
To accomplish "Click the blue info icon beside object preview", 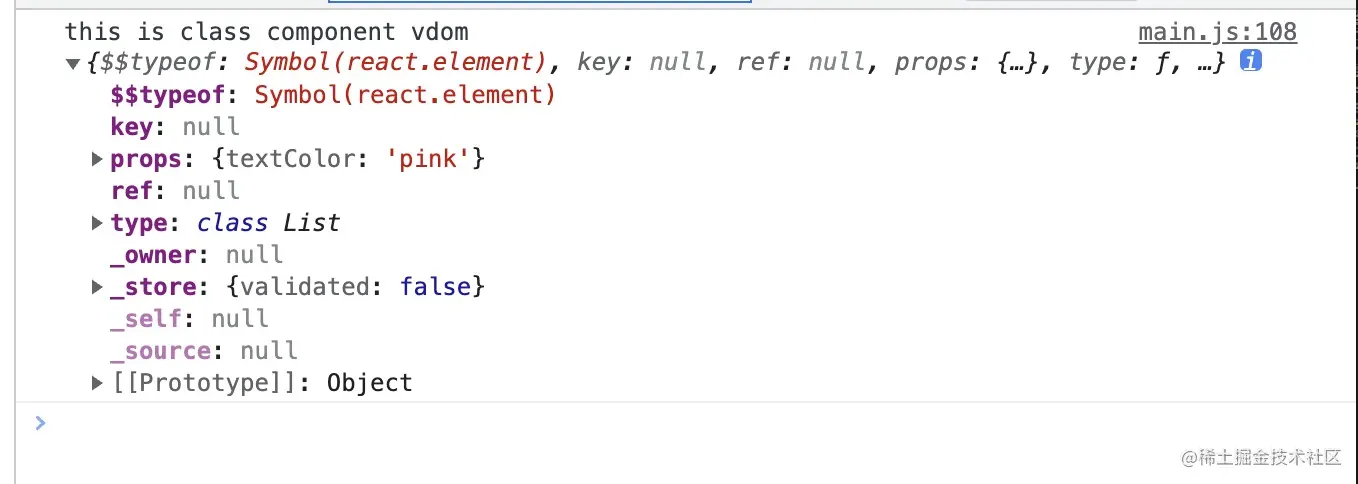I will pos(1249,62).
